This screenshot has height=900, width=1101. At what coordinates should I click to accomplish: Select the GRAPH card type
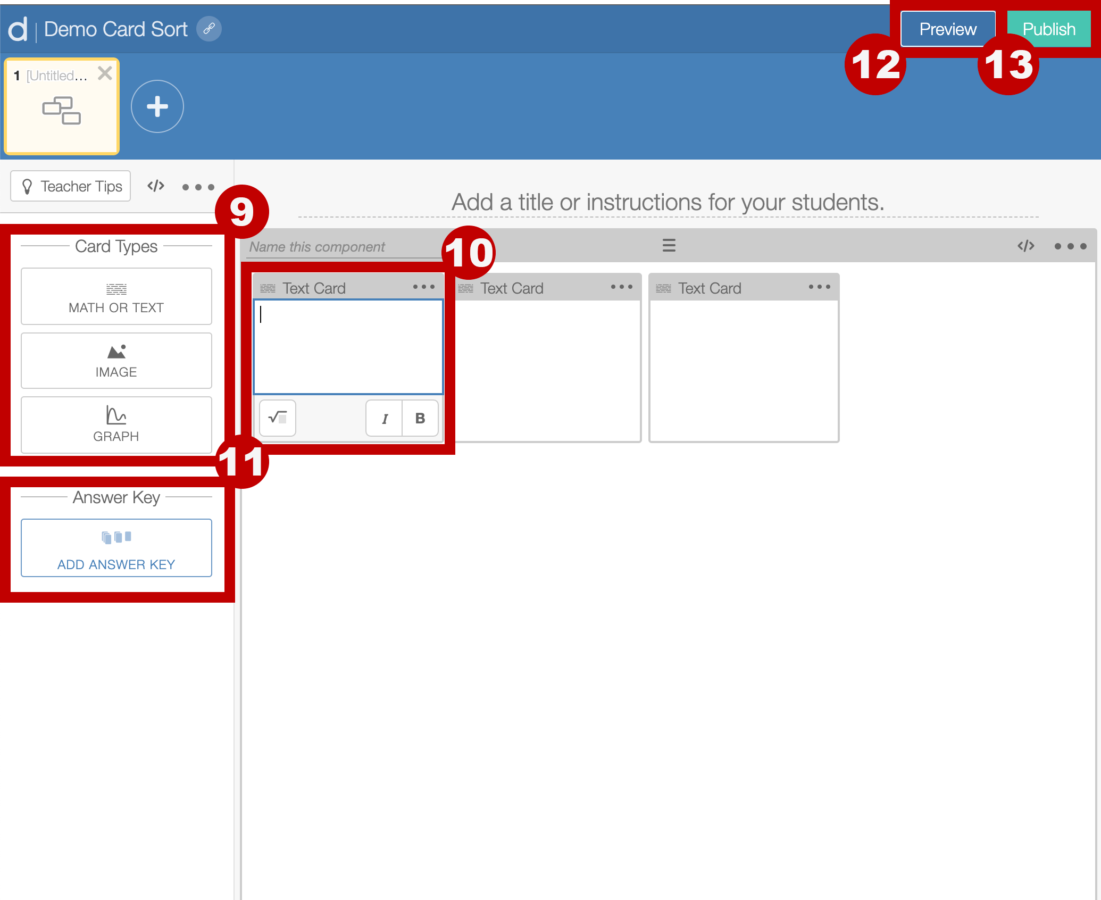click(x=115, y=424)
